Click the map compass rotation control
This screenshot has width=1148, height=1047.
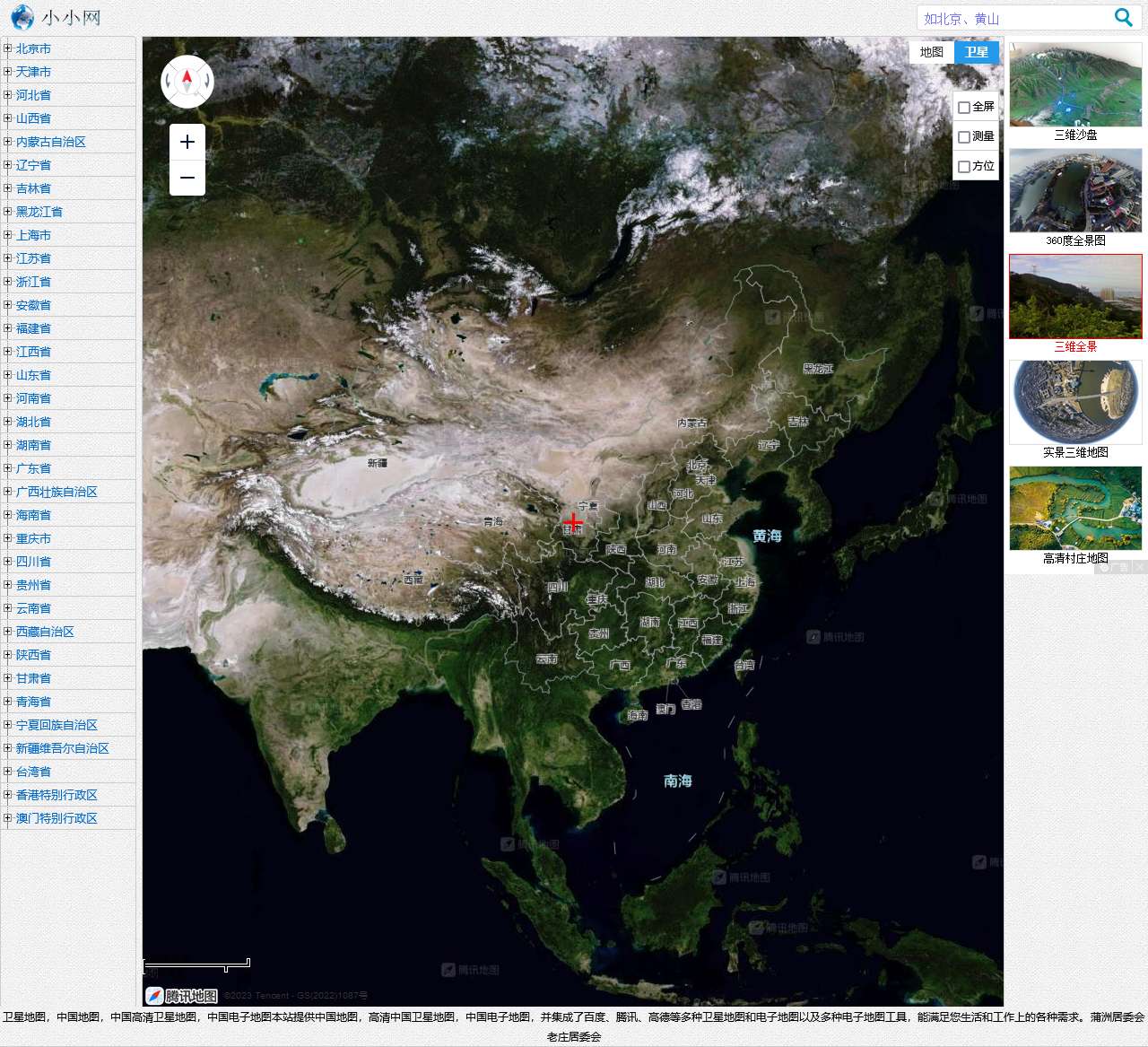coord(187,82)
